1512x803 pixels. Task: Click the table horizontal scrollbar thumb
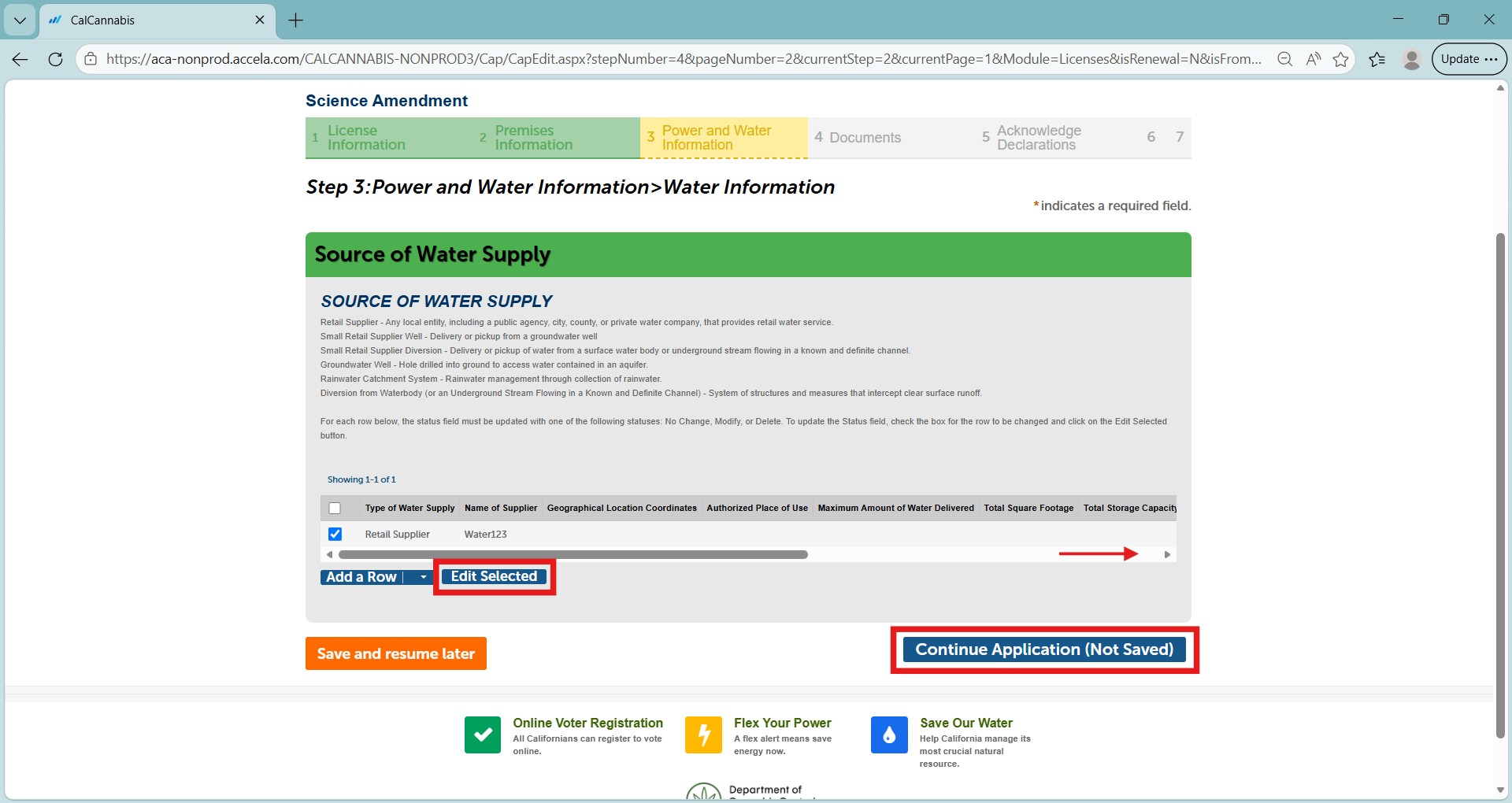tap(573, 555)
